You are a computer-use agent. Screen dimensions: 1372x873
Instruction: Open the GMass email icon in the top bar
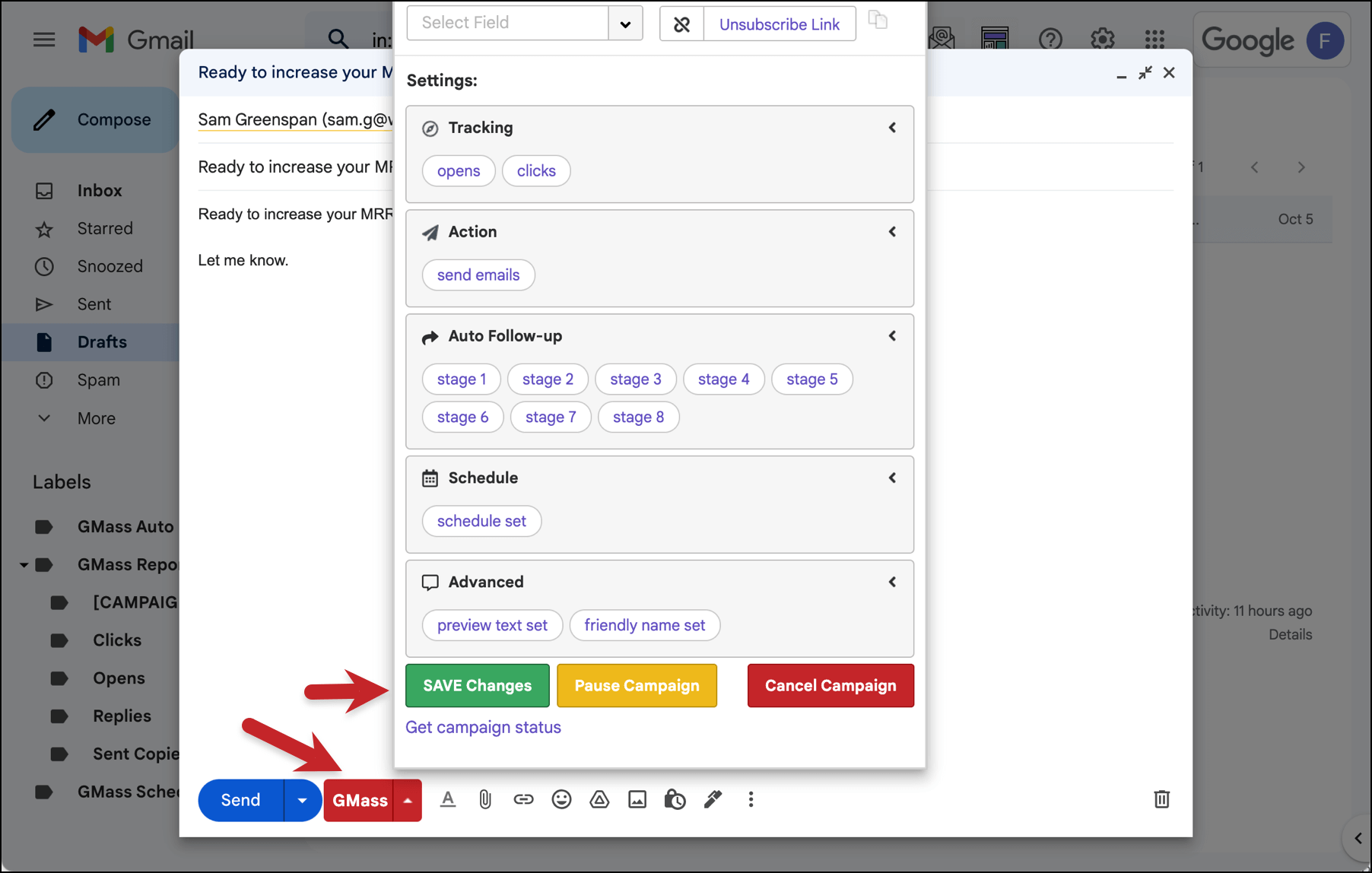pos(942,38)
